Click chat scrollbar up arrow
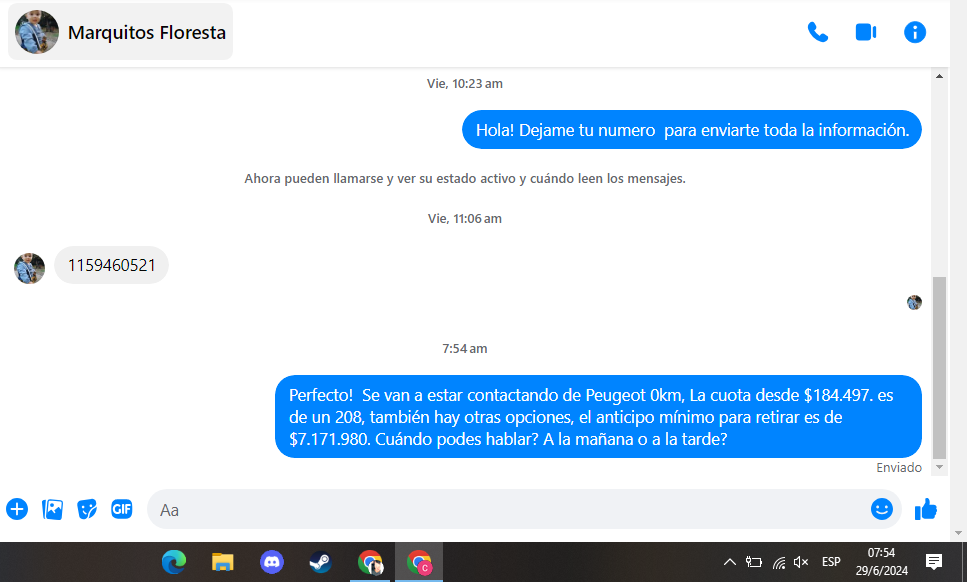 click(x=939, y=76)
